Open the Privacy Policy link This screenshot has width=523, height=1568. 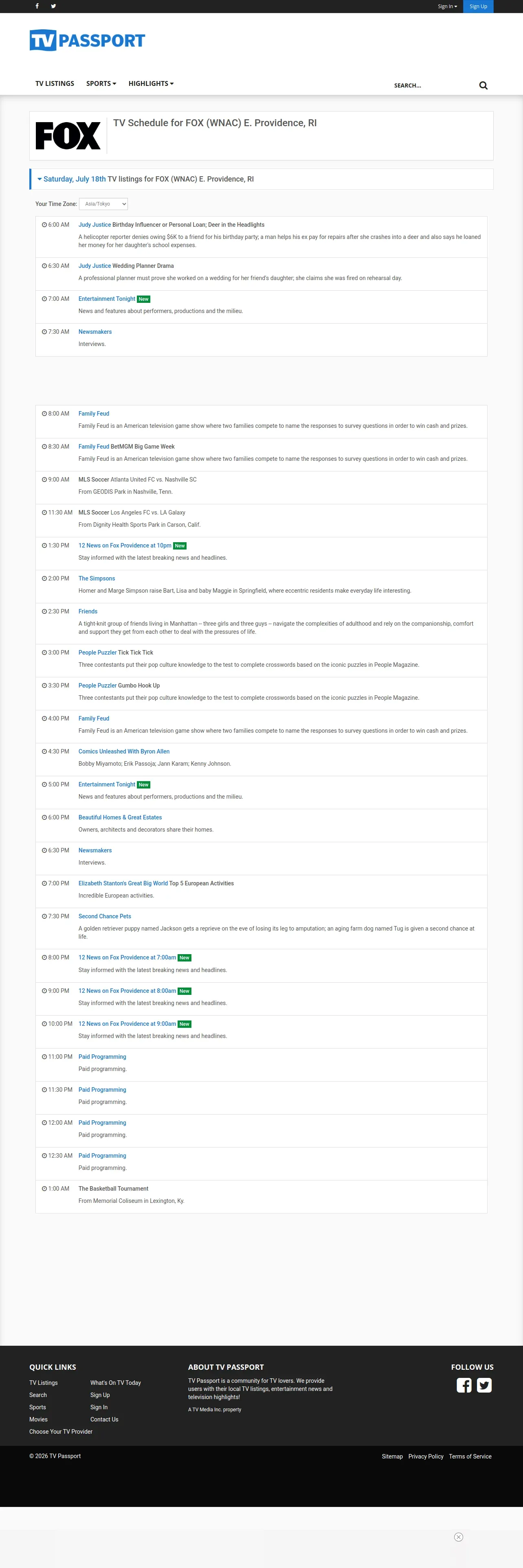tap(426, 1456)
